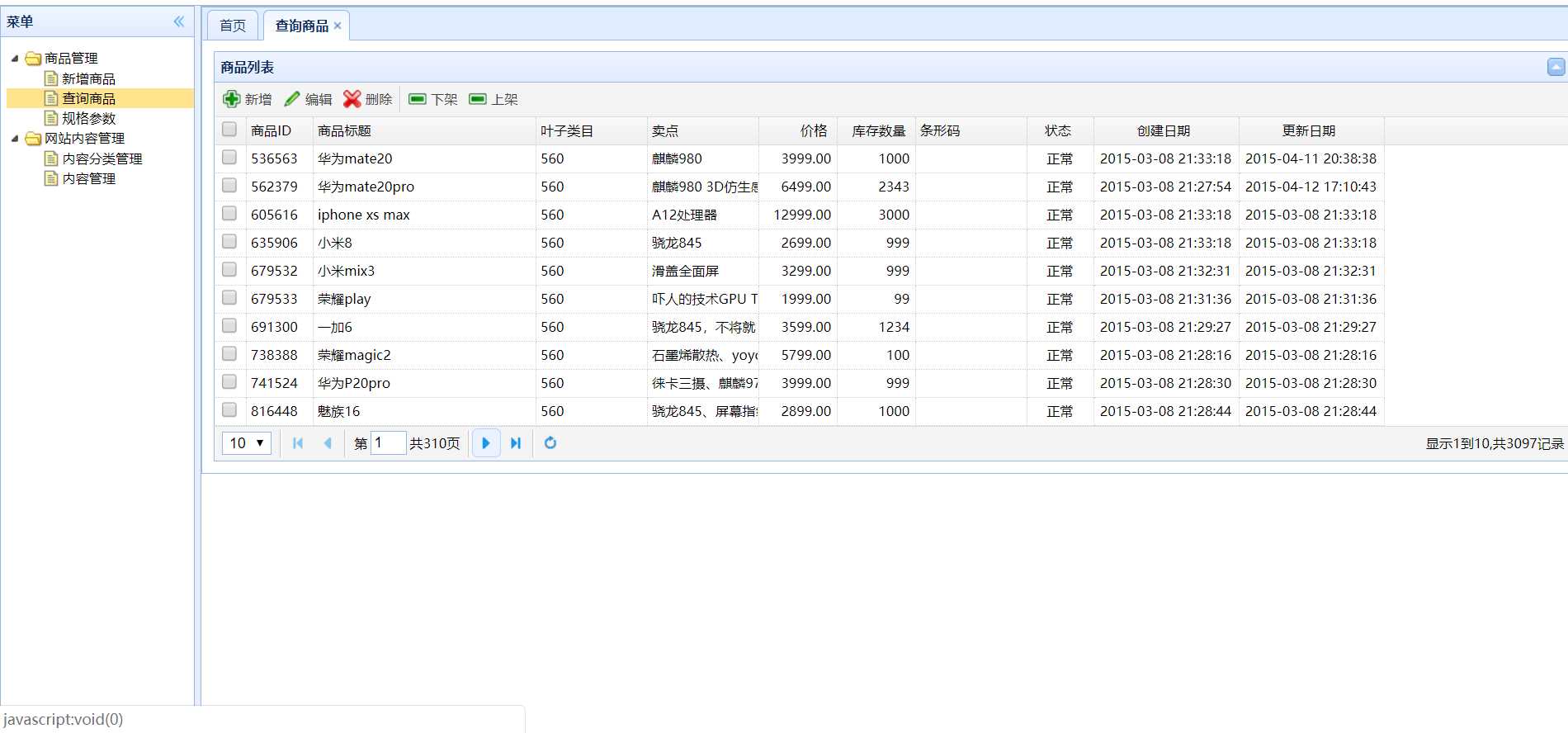
Task: Click the 商品管理 folder icon
Action: tap(33, 59)
